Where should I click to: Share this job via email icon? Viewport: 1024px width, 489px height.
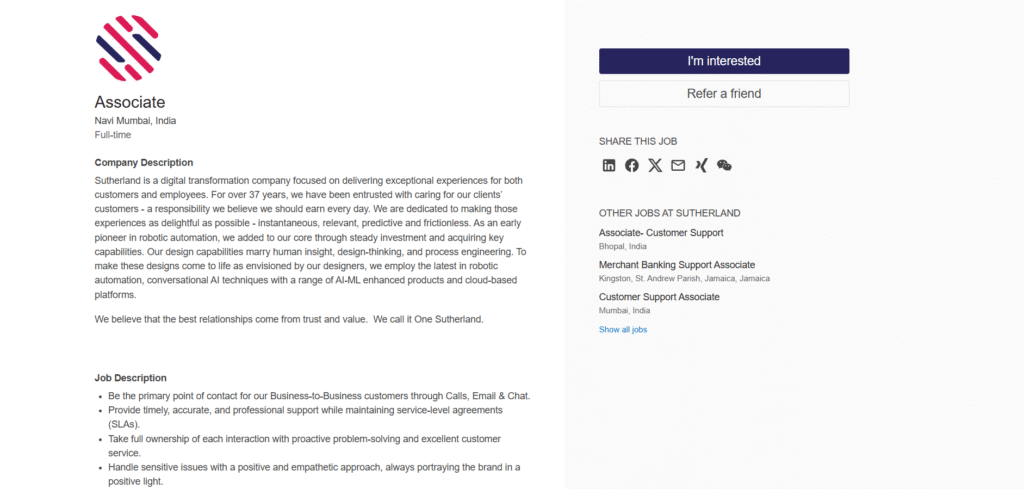(678, 165)
